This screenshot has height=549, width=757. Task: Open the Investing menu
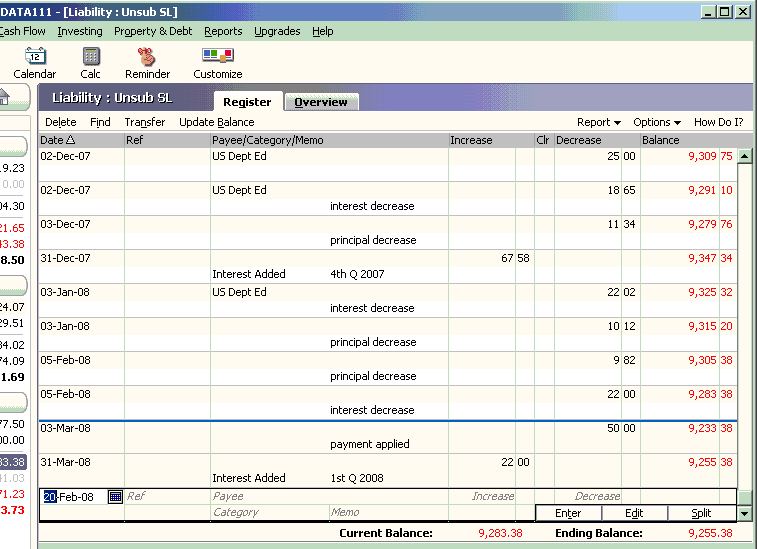pyautogui.click(x=80, y=31)
